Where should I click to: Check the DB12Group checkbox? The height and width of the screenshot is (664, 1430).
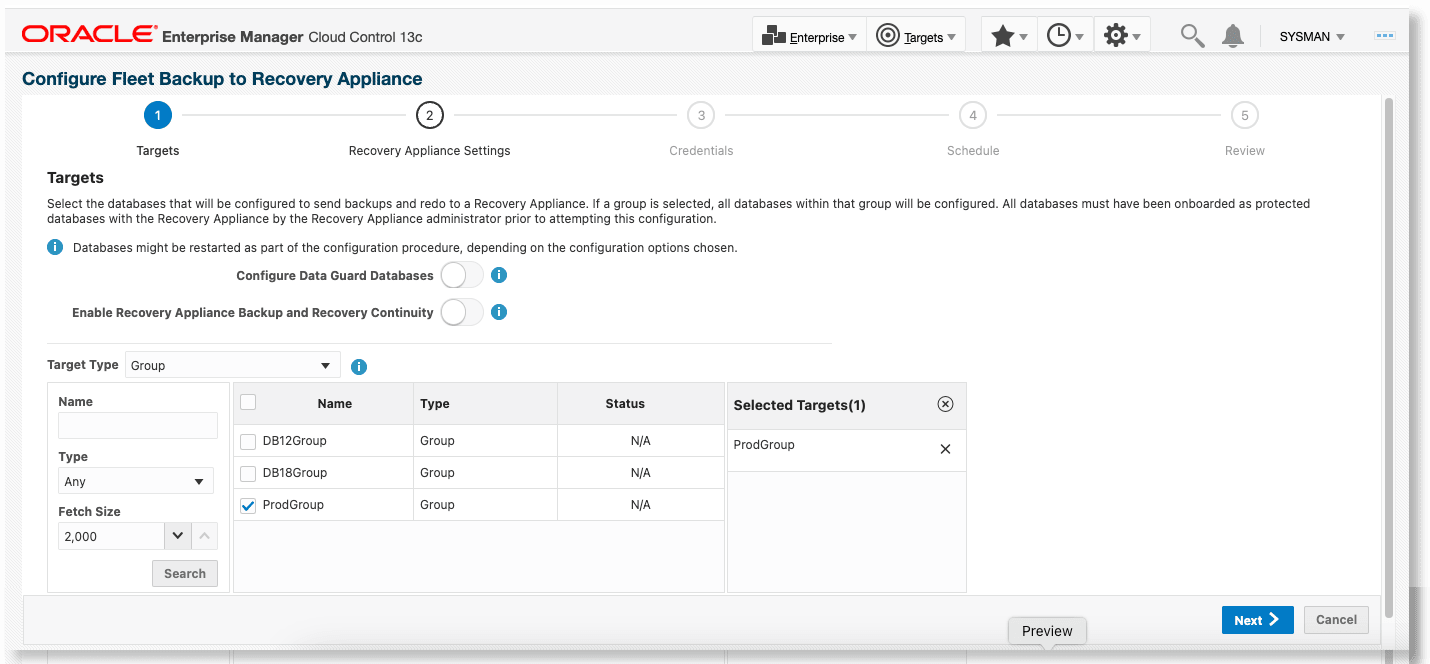click(247, 441)
